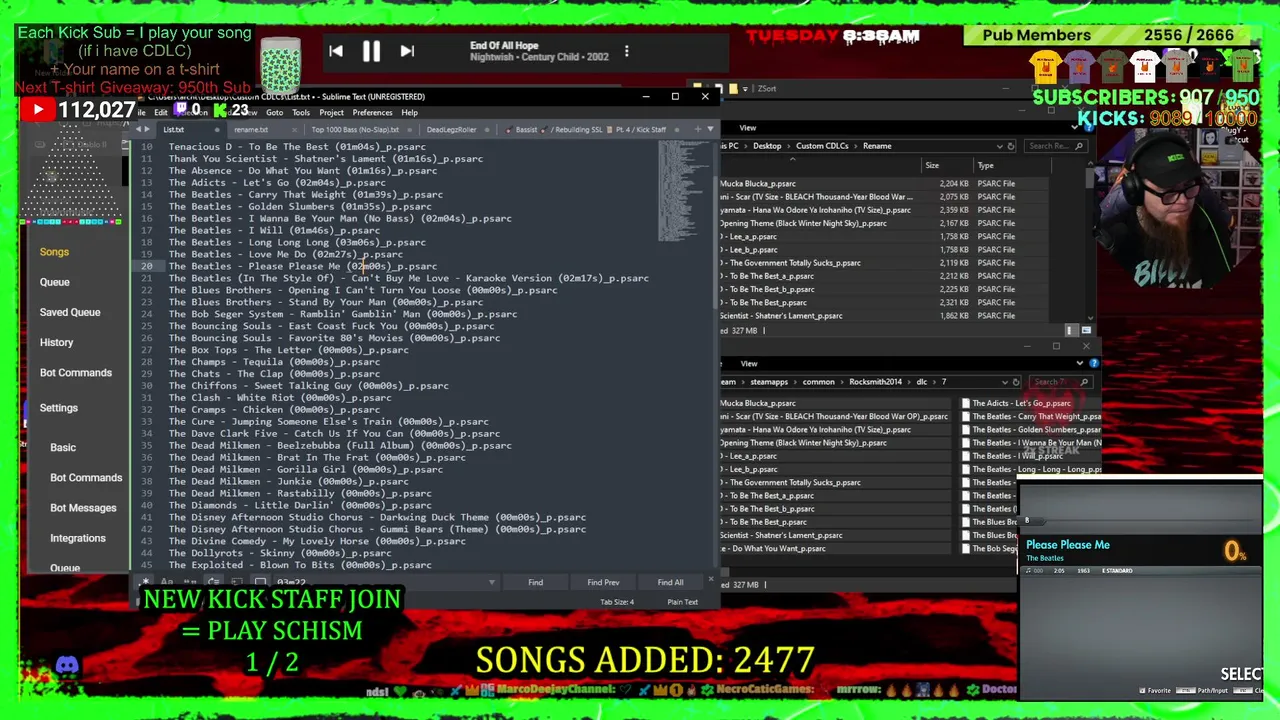Open Integrations in the sidebar
This screenshot has height=720, width=1280.
77,538
